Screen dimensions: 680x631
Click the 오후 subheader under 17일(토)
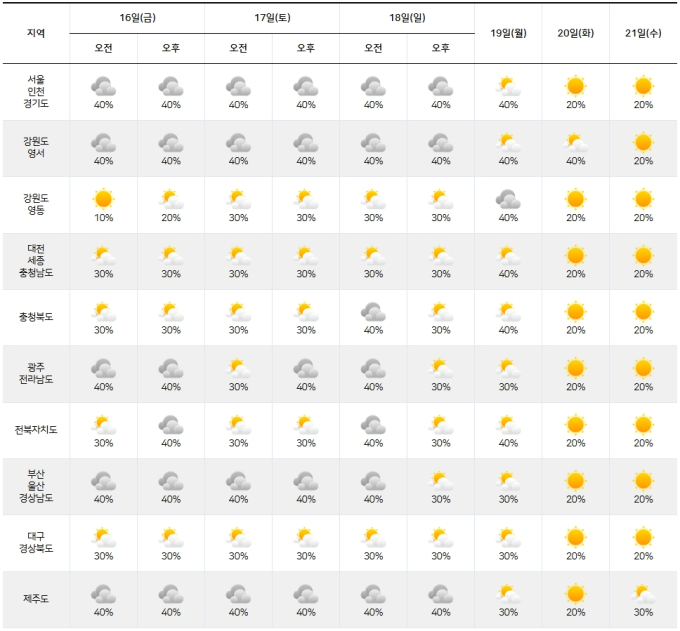(306, 48)
